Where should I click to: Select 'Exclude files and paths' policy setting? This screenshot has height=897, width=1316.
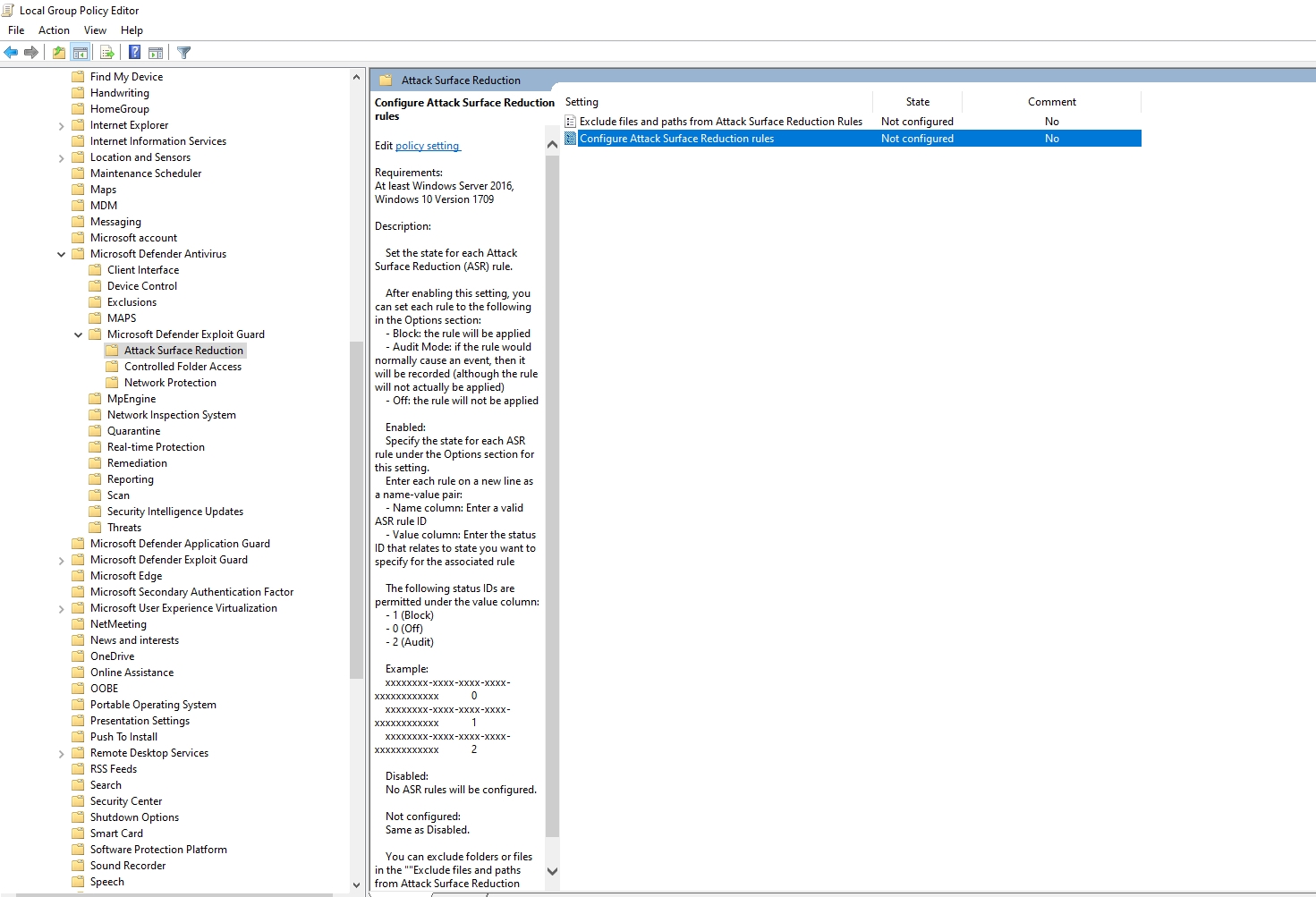click(720, 122)
